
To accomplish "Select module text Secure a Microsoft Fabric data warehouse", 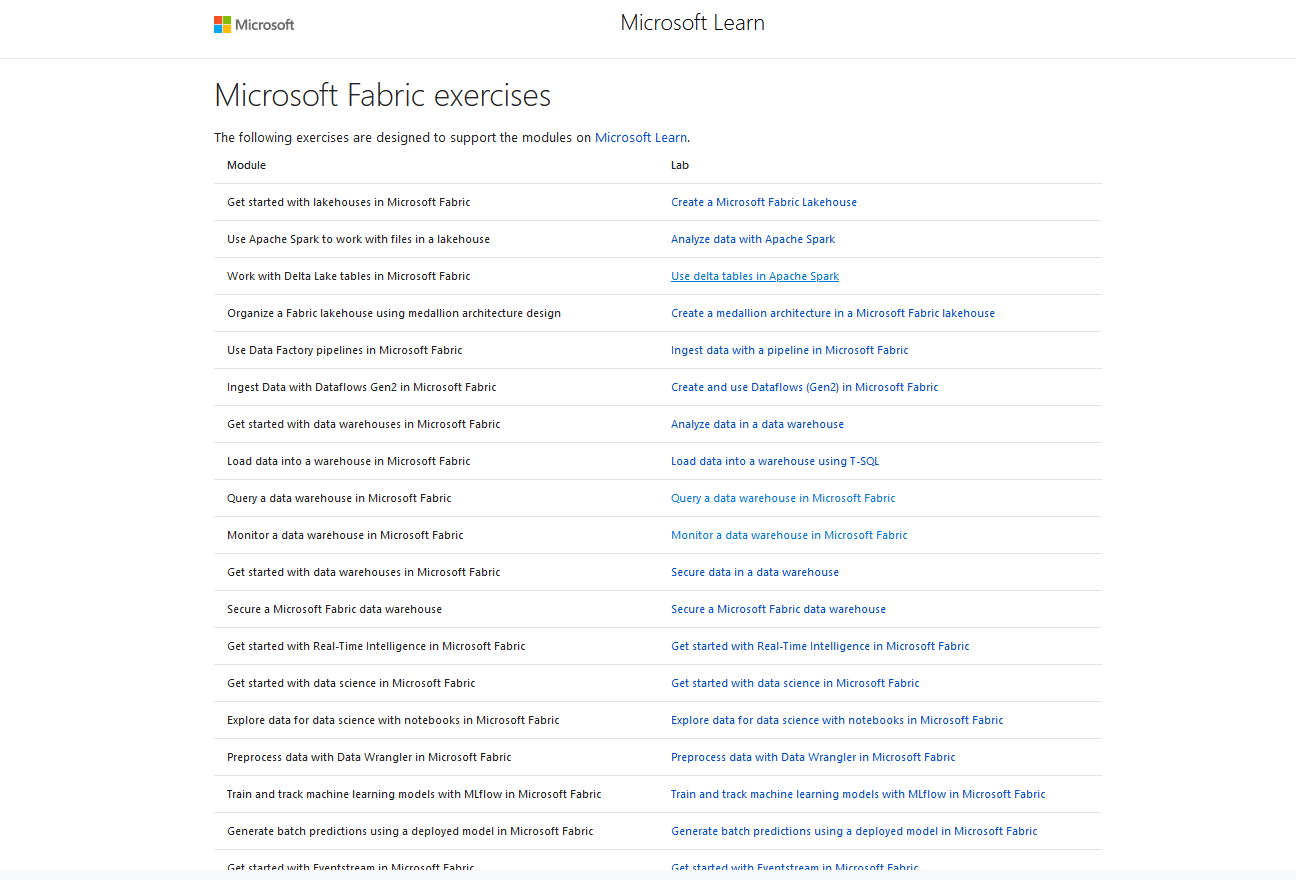I will [x=334, y=609].
